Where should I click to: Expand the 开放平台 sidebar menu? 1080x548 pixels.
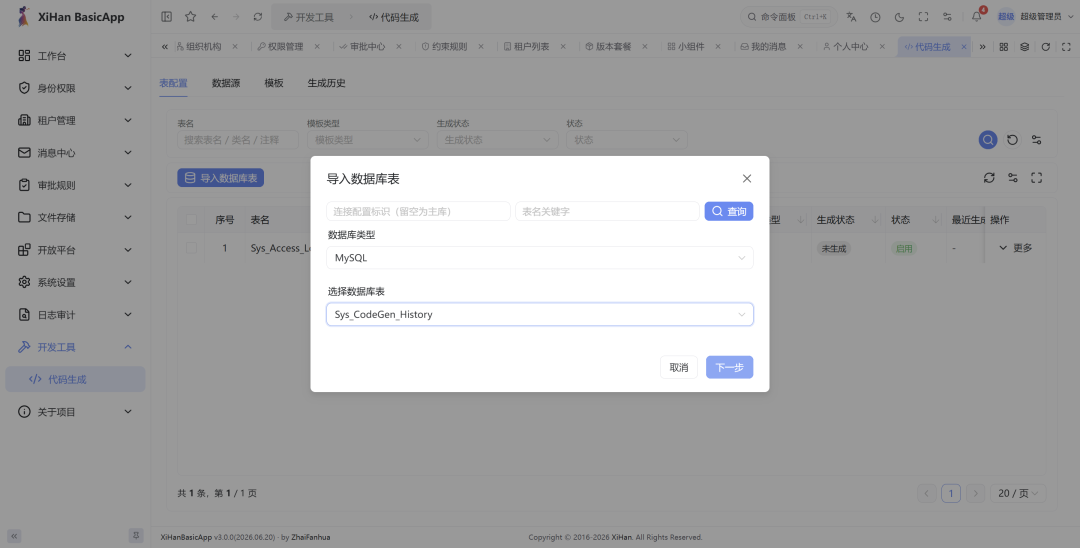point(75,250)
